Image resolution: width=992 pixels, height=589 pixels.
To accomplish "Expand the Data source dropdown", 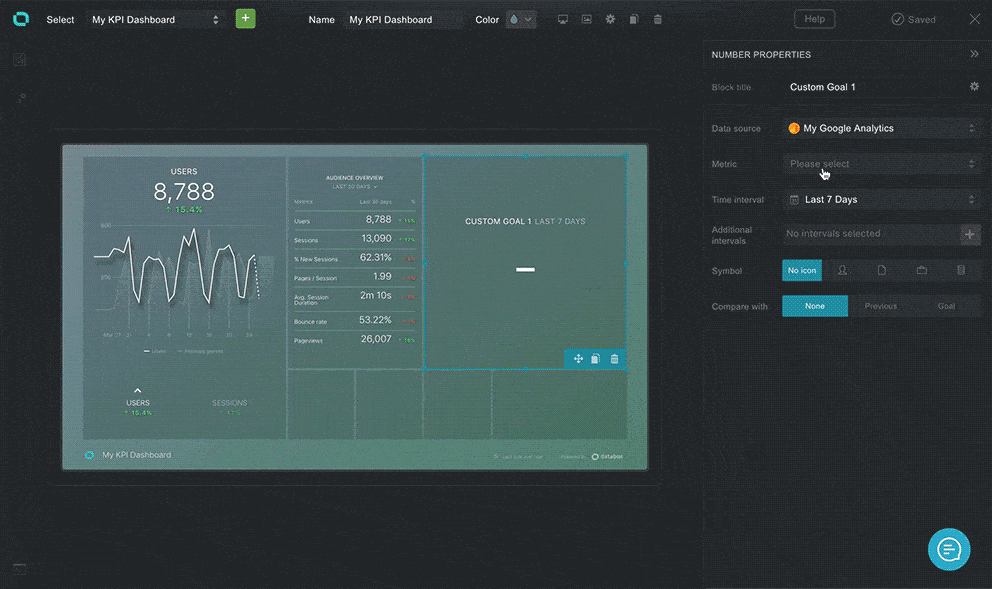I will point(880,128).
